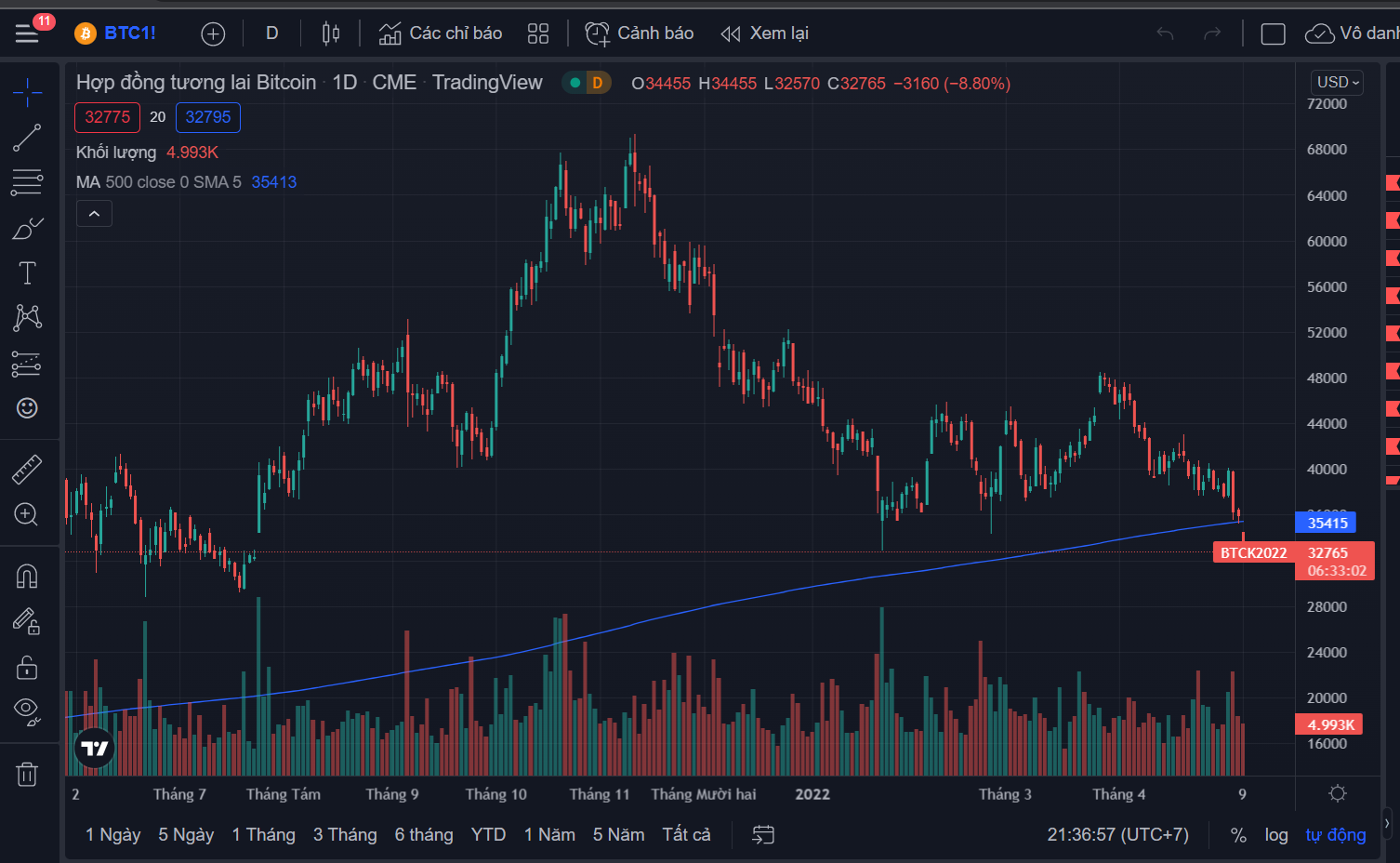Viewport: 1400px width, 863px height.
Task: Select the text annotation tool
Action: (27, 272)
